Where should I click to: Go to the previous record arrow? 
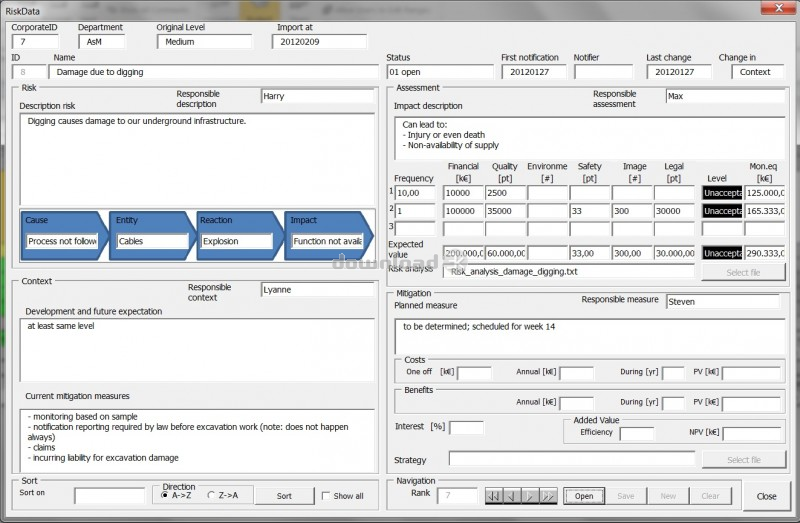[512, 495]
